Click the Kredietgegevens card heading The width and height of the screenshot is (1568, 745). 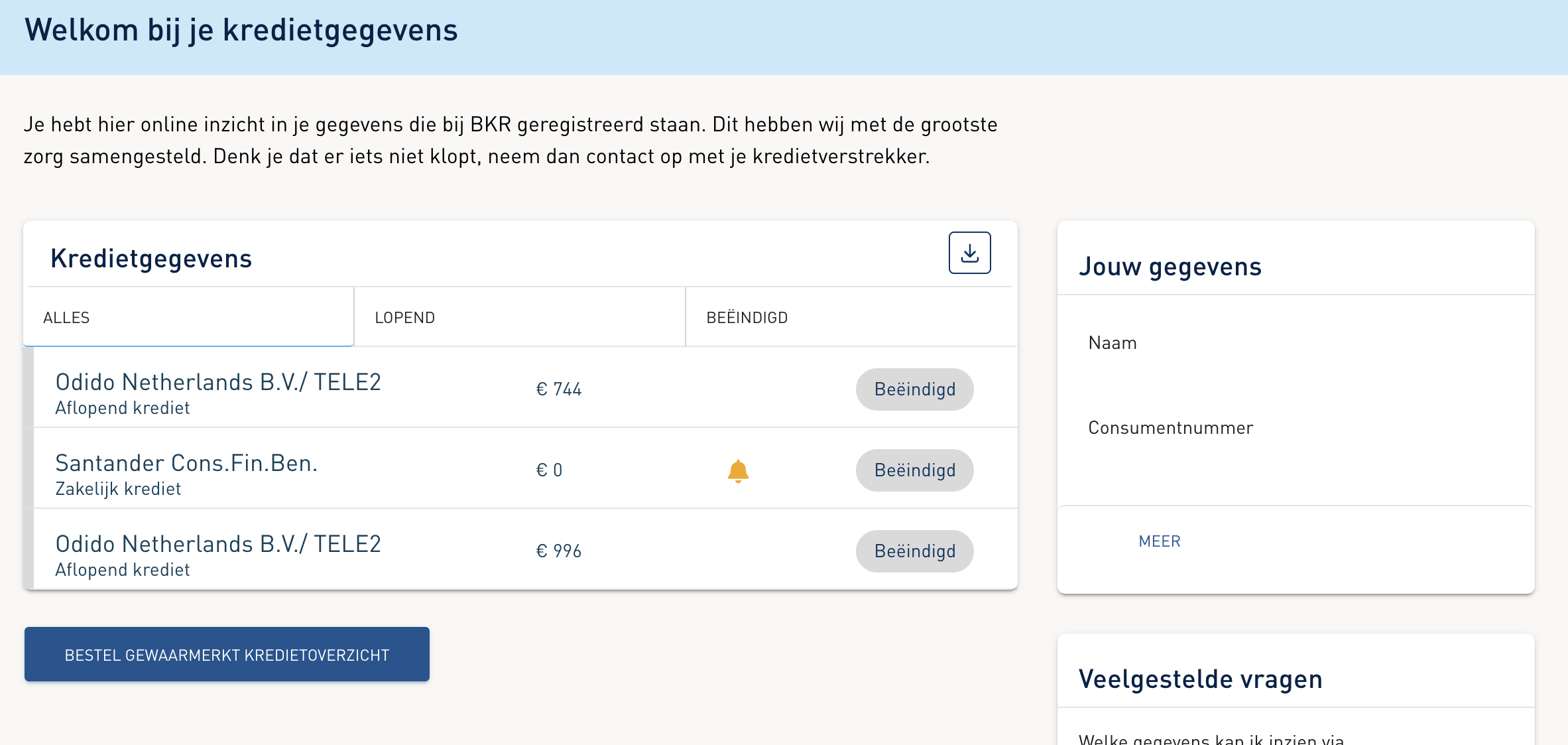point(151,259)
